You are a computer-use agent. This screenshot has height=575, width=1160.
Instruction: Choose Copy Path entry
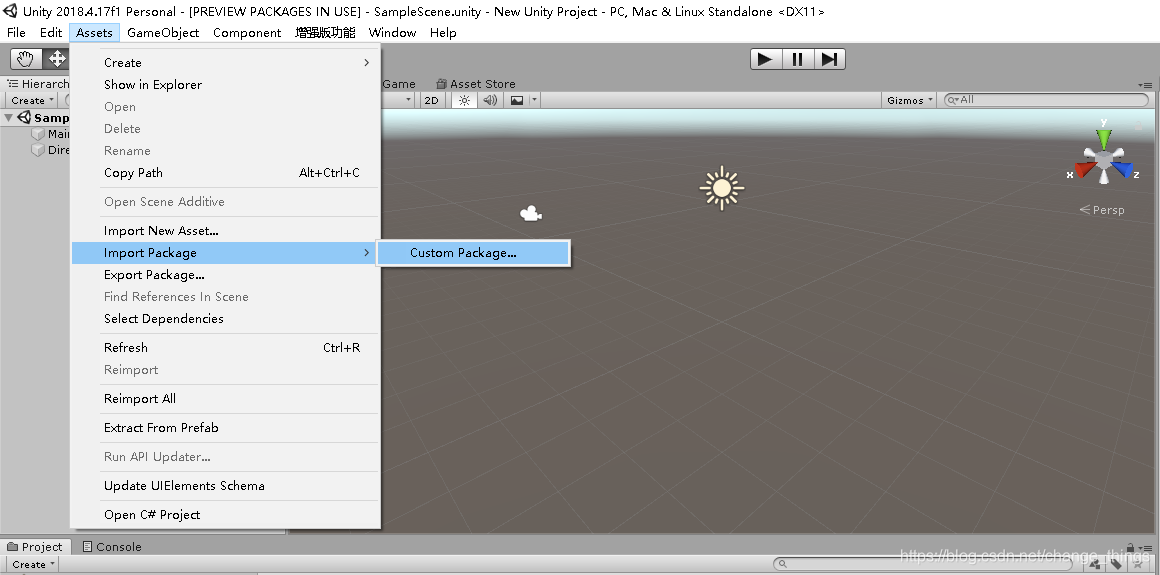[226, 172]
